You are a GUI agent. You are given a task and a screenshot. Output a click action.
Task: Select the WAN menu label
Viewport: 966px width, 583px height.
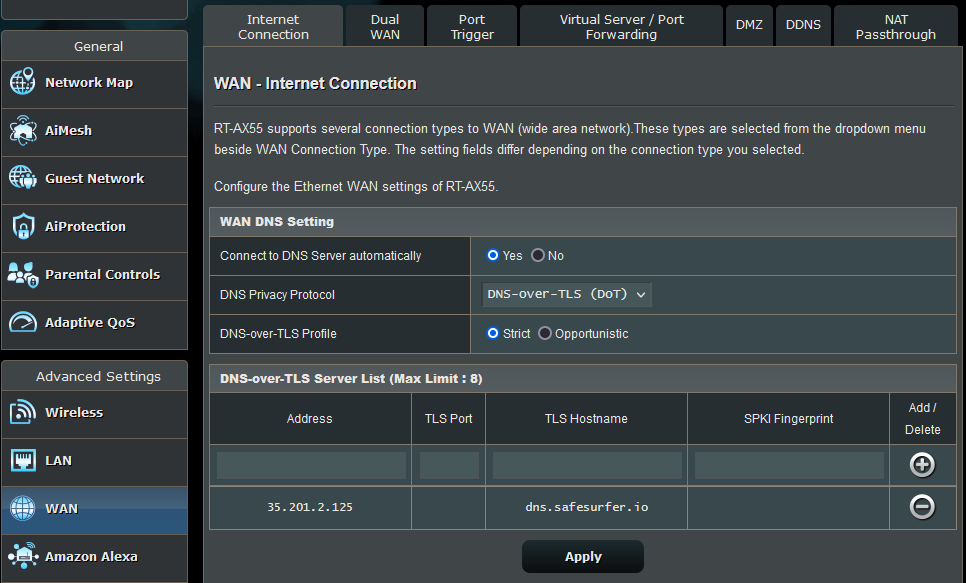(62, 509)
